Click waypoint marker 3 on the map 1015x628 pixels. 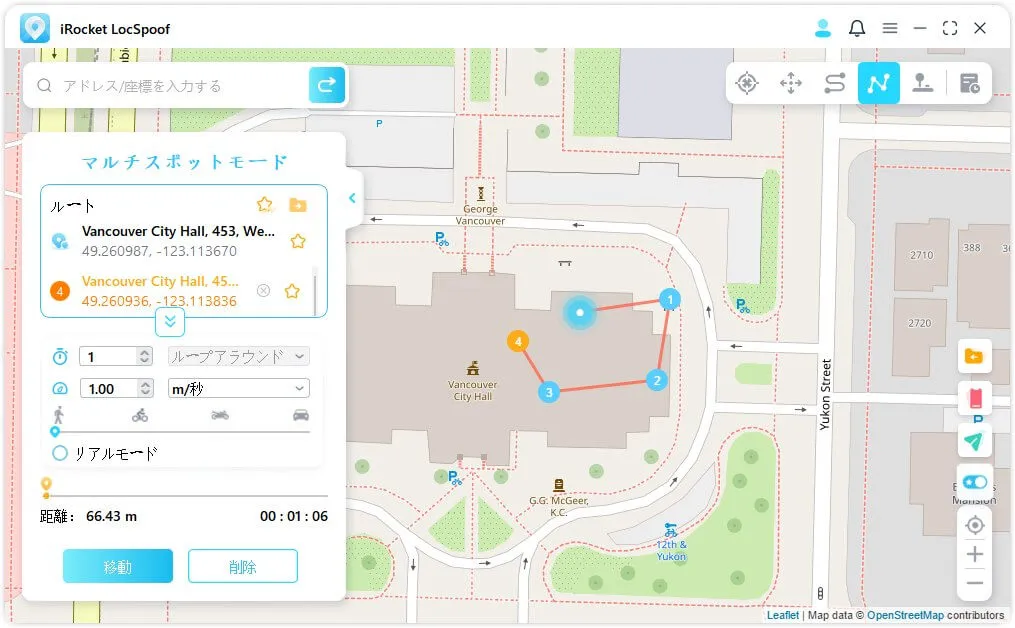tap(549, 392)
